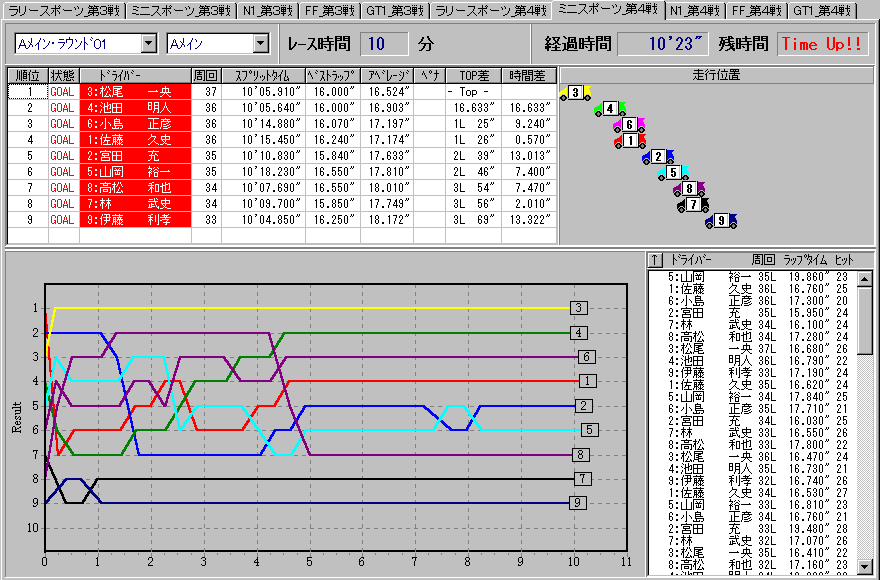This screenshot has width=880, height=580.
Task: Click the yellow car number 3 icon
Action: point(576,93)
